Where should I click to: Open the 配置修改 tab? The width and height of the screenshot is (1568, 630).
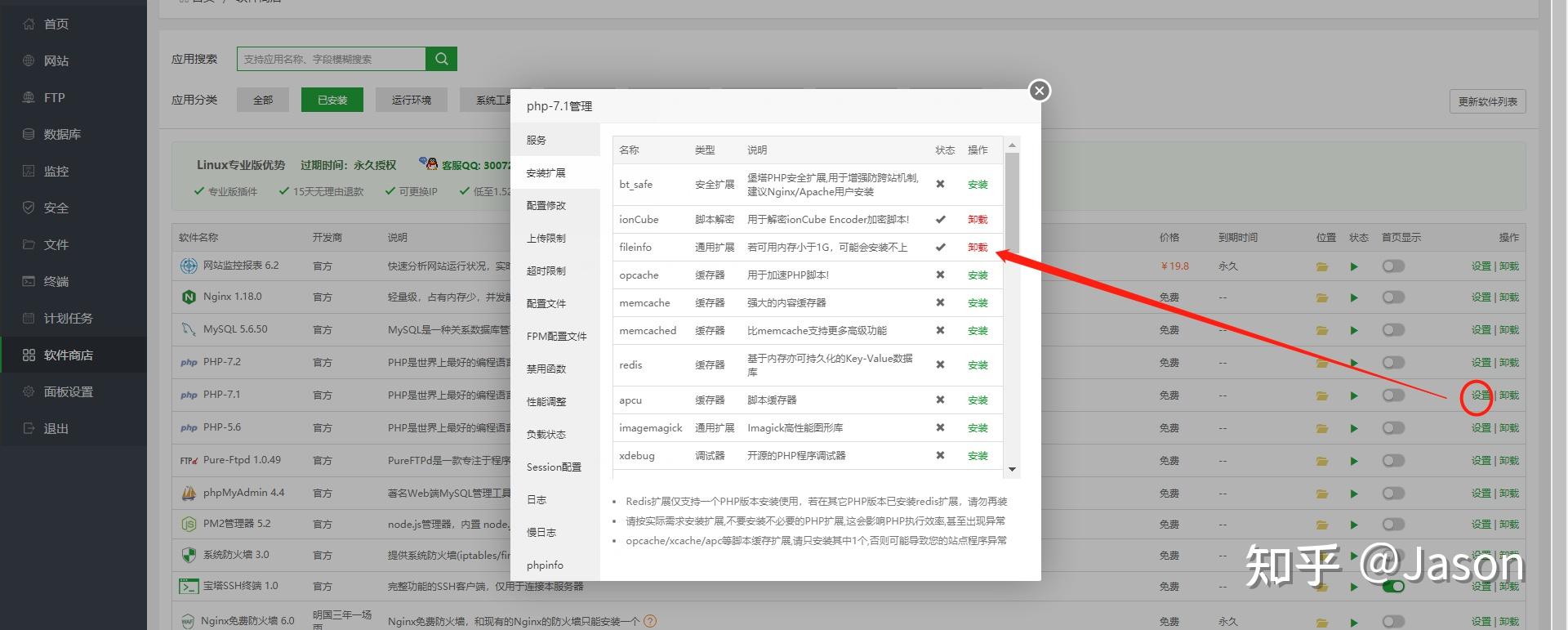[555, 205]
